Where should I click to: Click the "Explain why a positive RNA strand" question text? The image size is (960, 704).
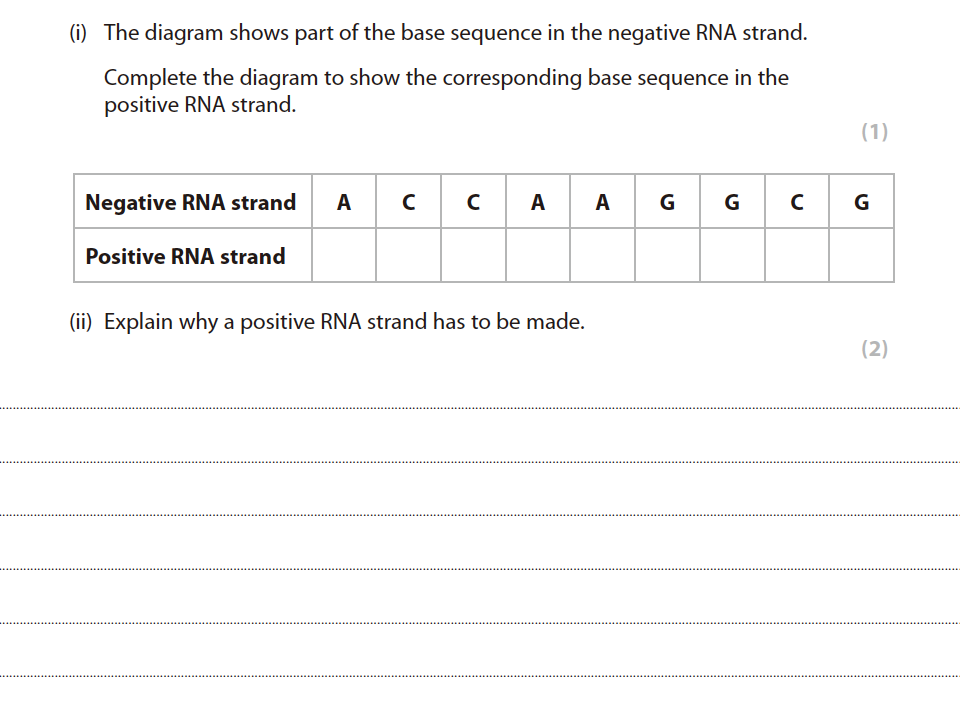click(344, 322)
